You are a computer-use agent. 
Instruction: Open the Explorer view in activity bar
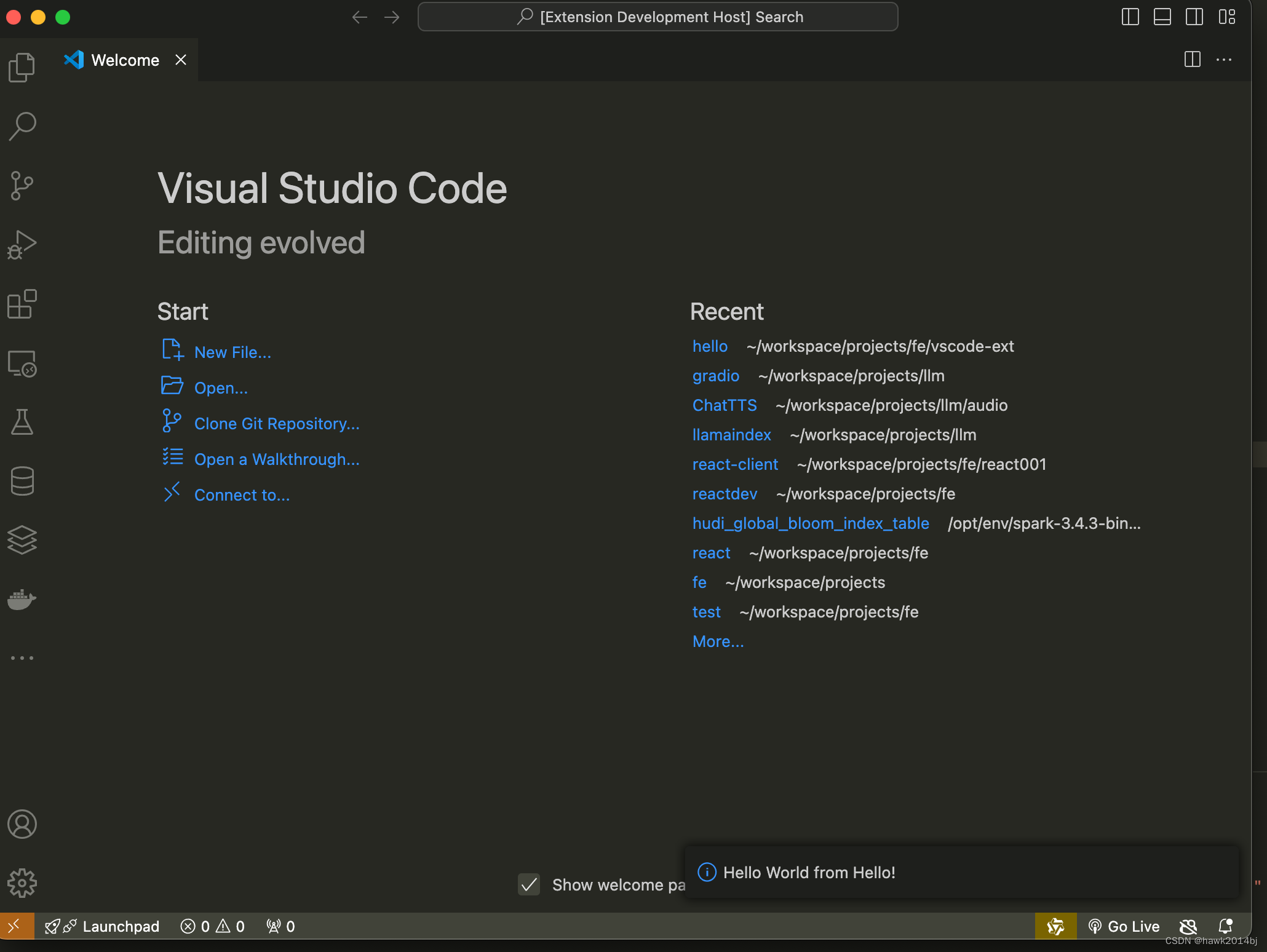22,66
